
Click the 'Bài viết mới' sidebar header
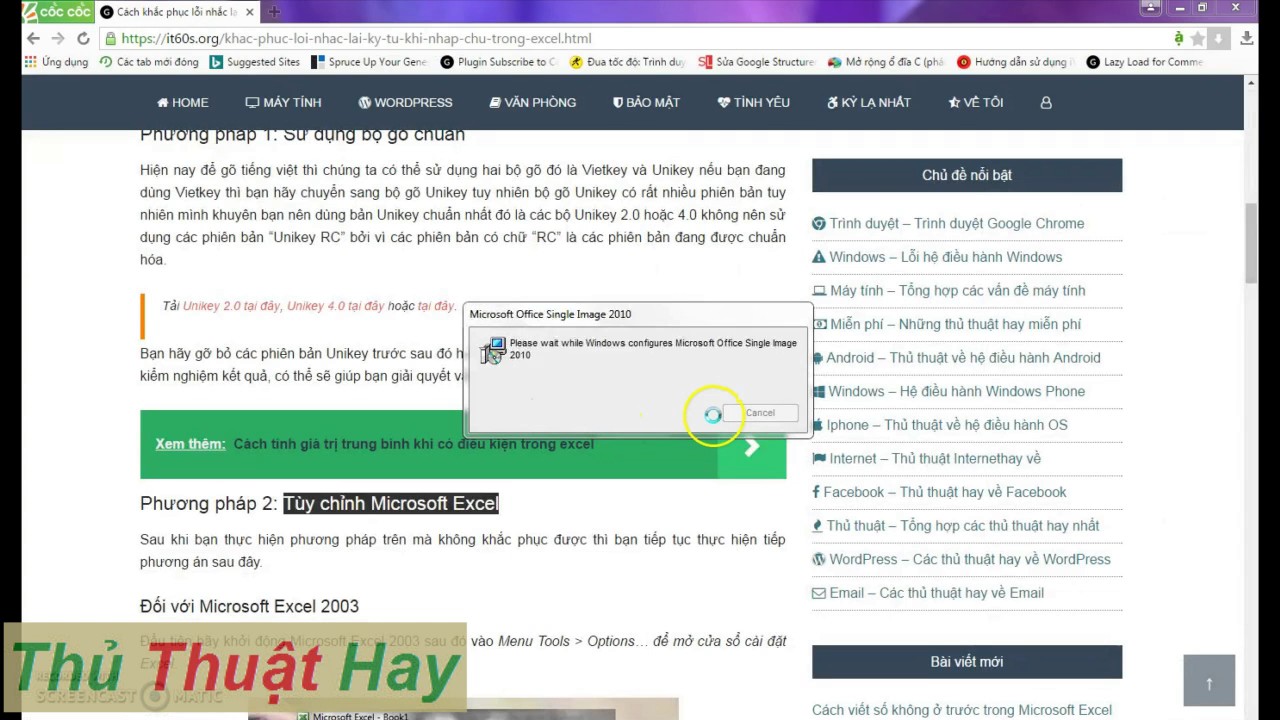click(967, 661)
